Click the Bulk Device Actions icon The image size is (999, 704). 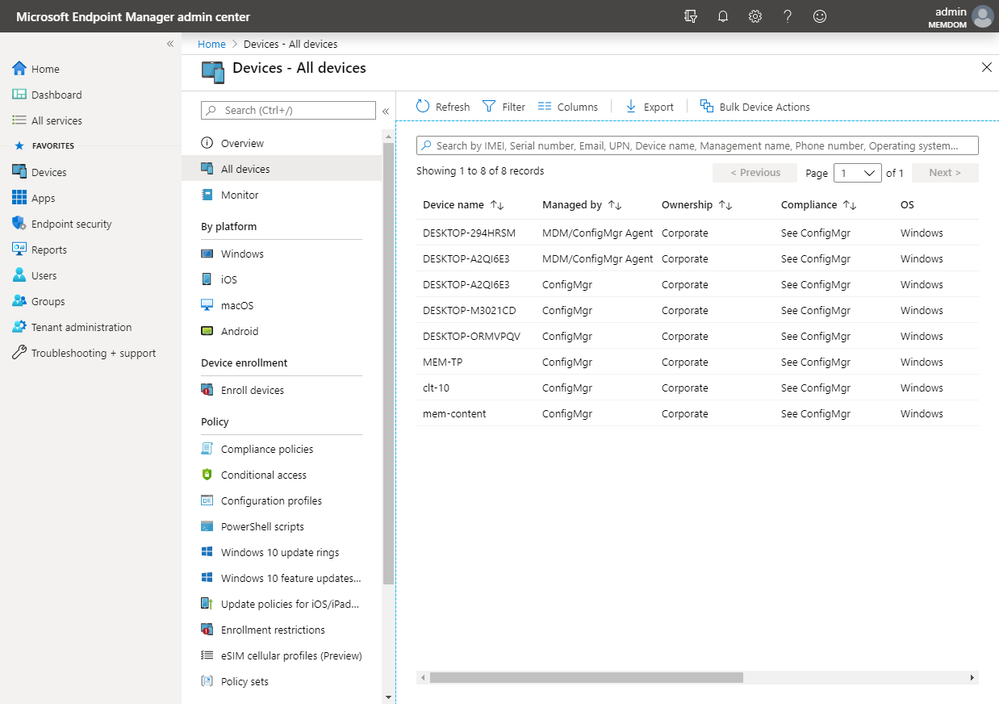pos(707,106)
